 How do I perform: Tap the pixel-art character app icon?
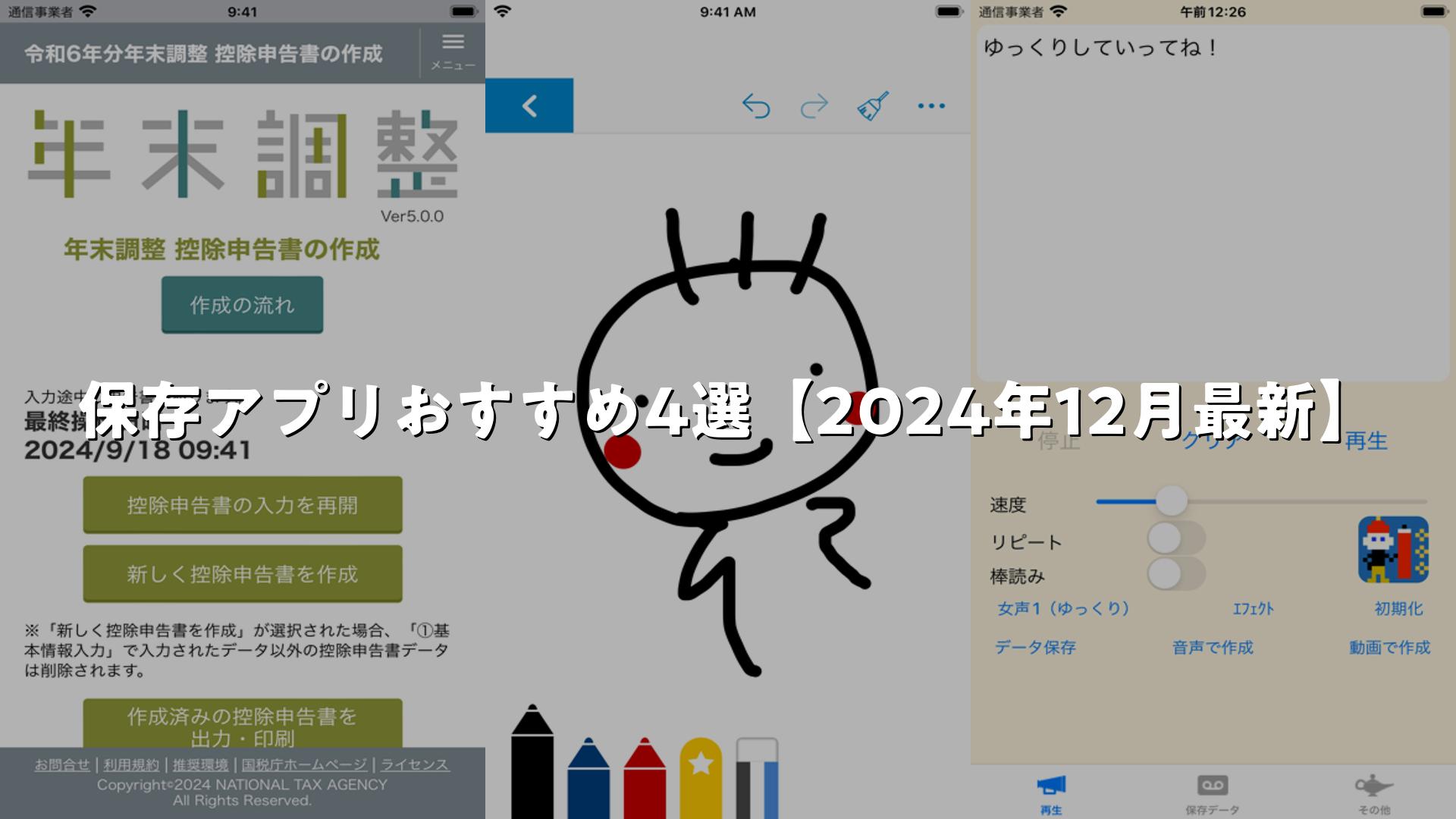[x=1393, y=550]
